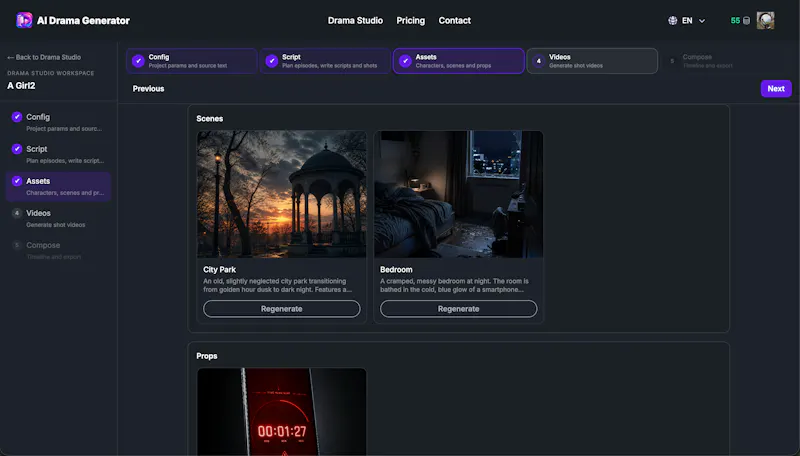Viewport: 800px width, 456px height.
Task: Open the EN language dropdown chevron
Action: click(702, 21)
